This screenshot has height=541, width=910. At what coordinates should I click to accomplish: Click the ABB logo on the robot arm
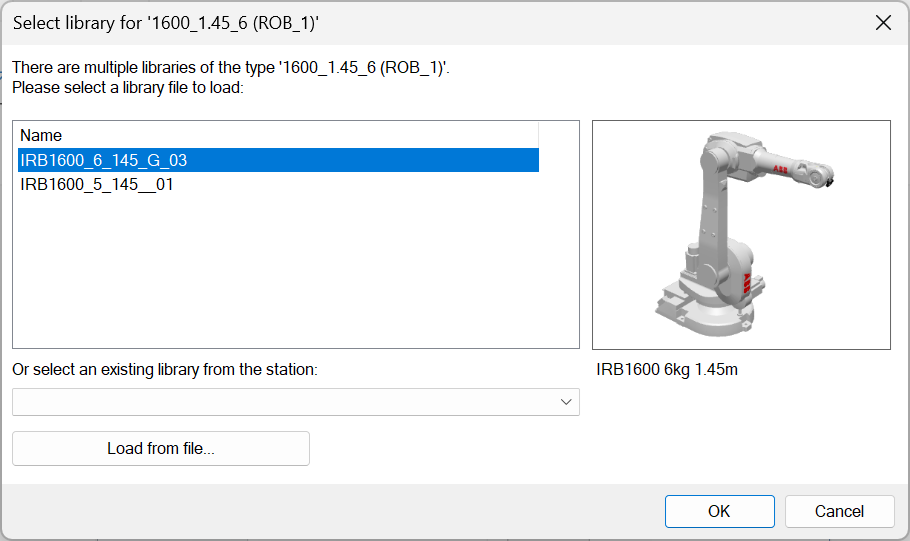coord(779,171)
